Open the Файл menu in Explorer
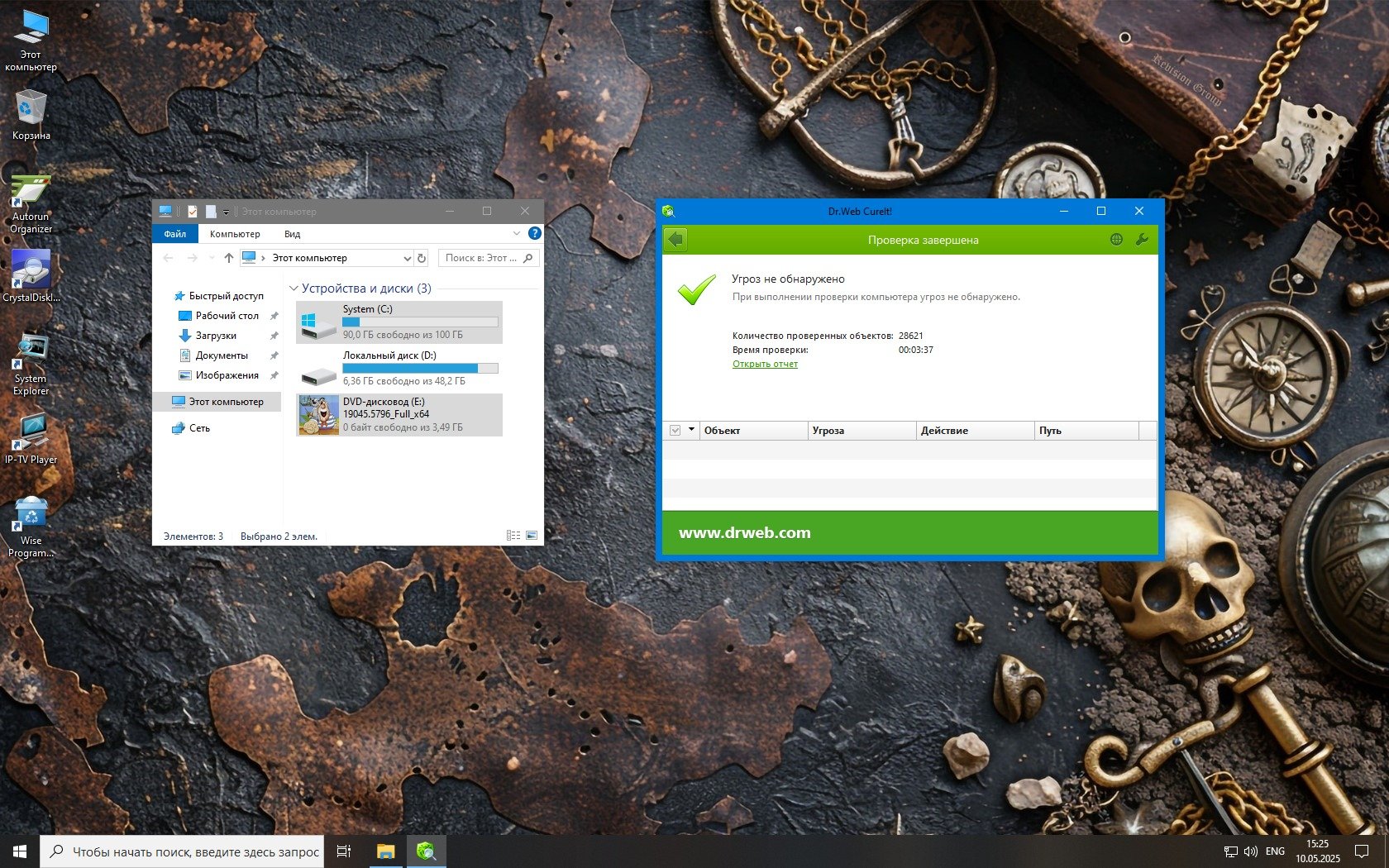The height and width of the screenshot is (868, 1389). tap(174, 234)
